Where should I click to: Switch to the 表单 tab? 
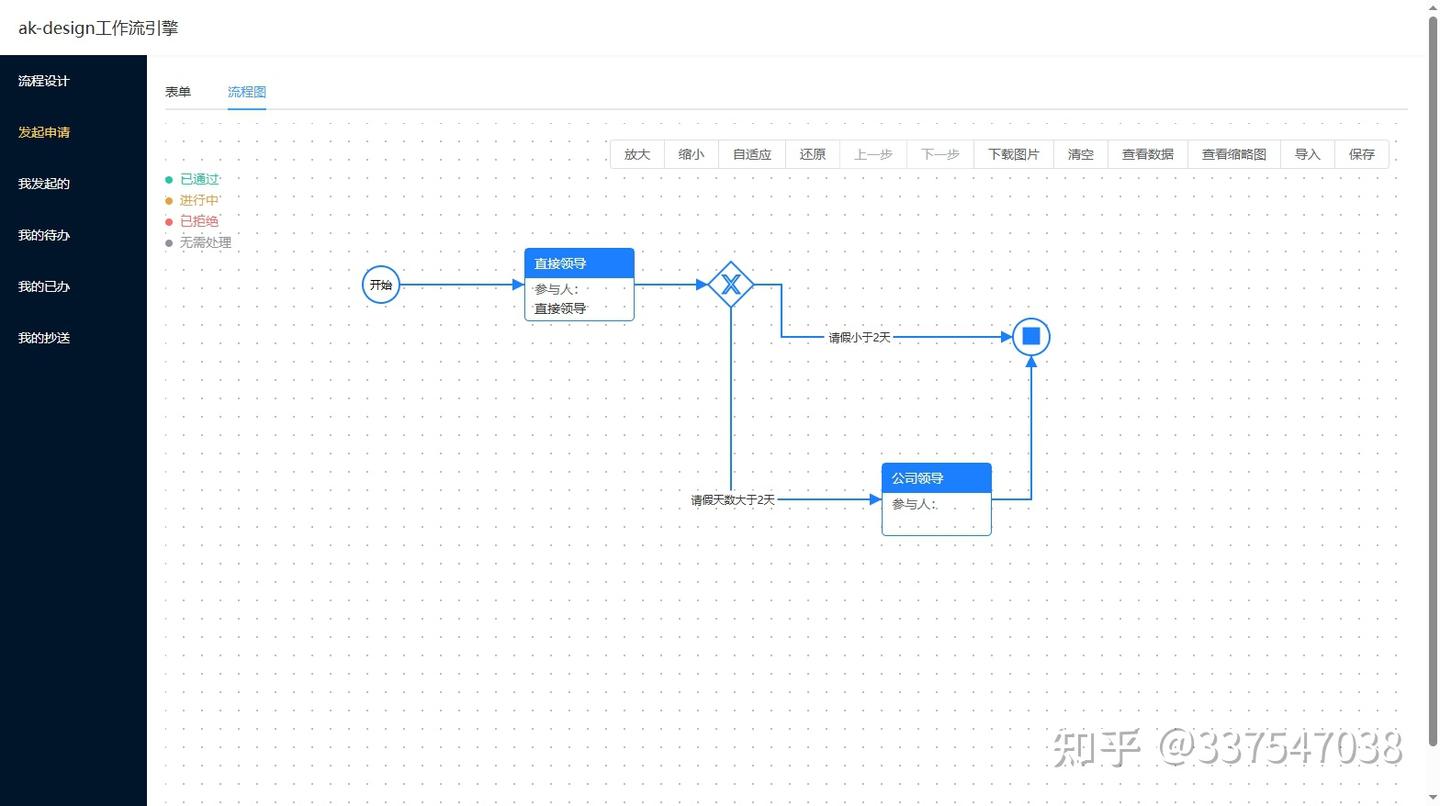pyautogui.click(x=177, y=91)
